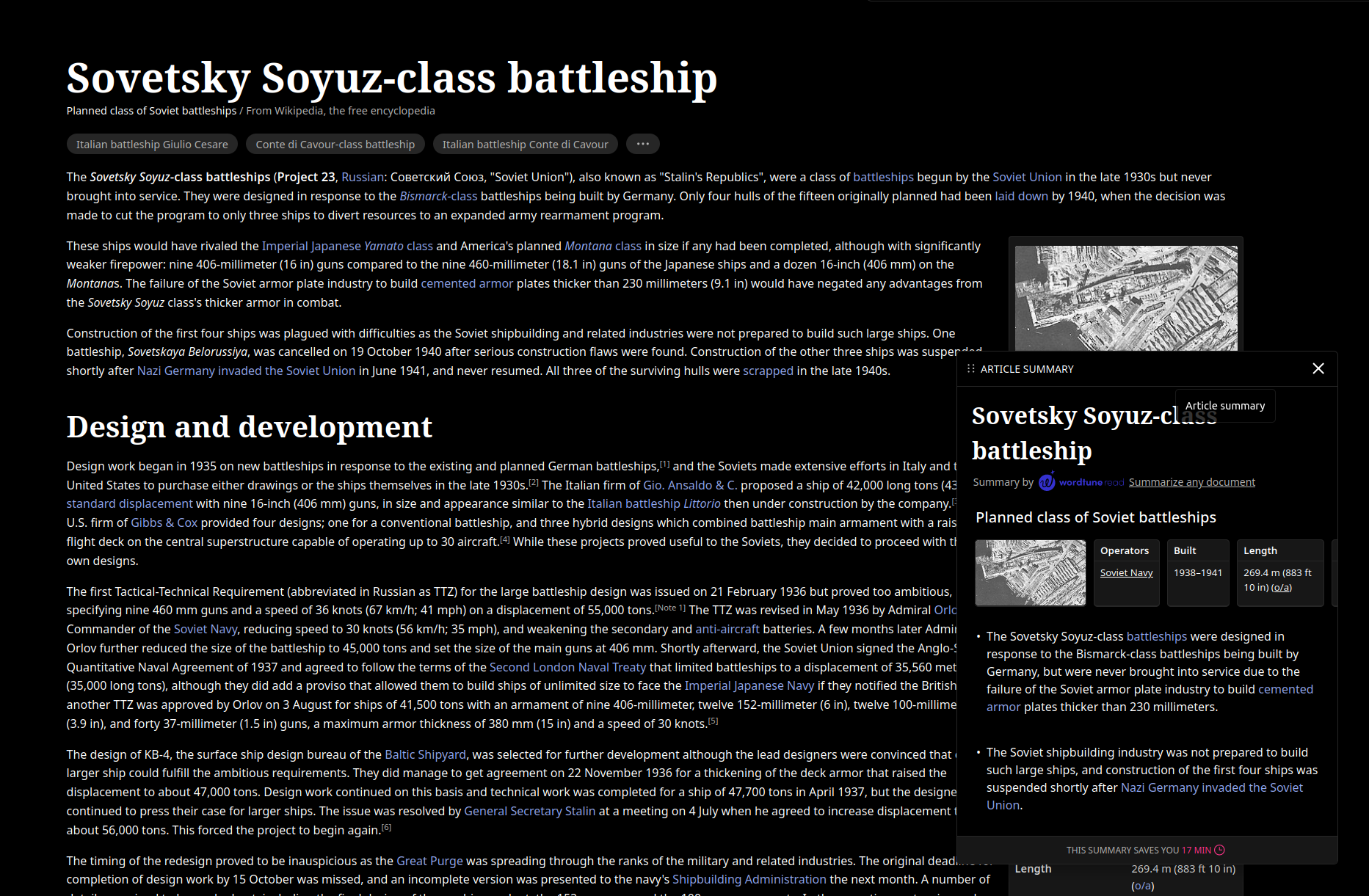Open Conte di Cavour-class battleship chip
This screenshot has width=1369, height=896.
point(335,144)
